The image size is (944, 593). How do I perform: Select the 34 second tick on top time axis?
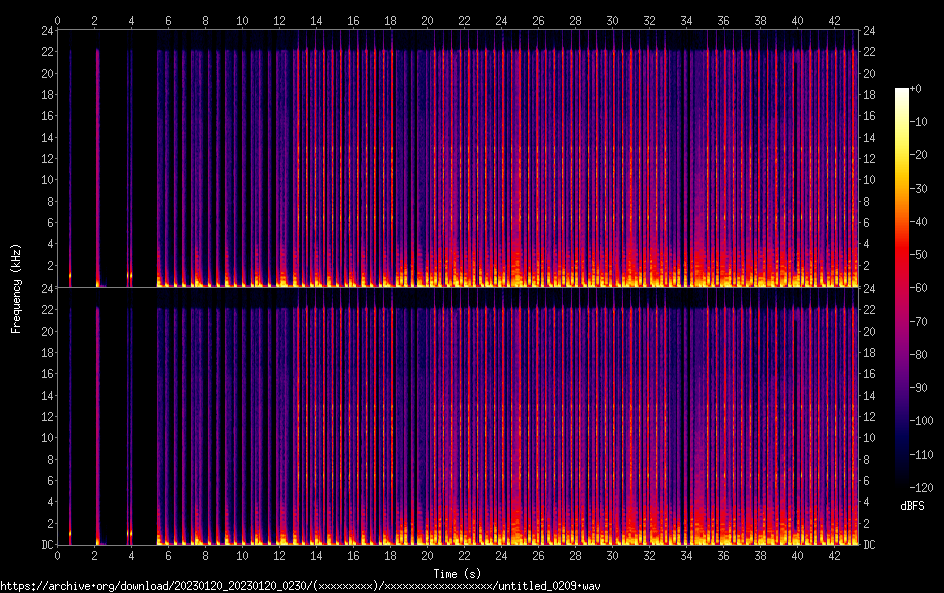(x=686, y=20)
